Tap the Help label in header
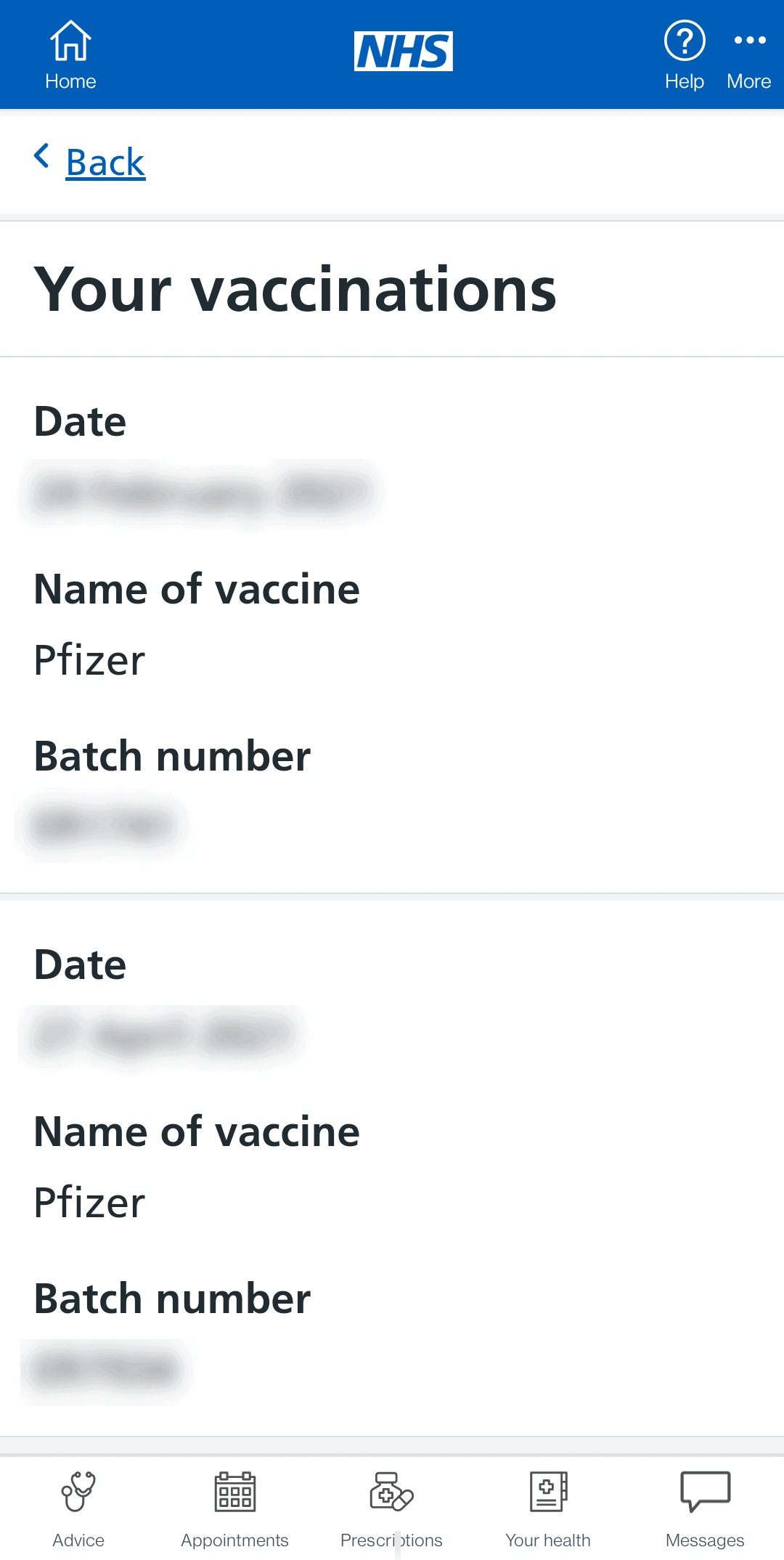Screen dimensions: 784x1560 (685, 81)
